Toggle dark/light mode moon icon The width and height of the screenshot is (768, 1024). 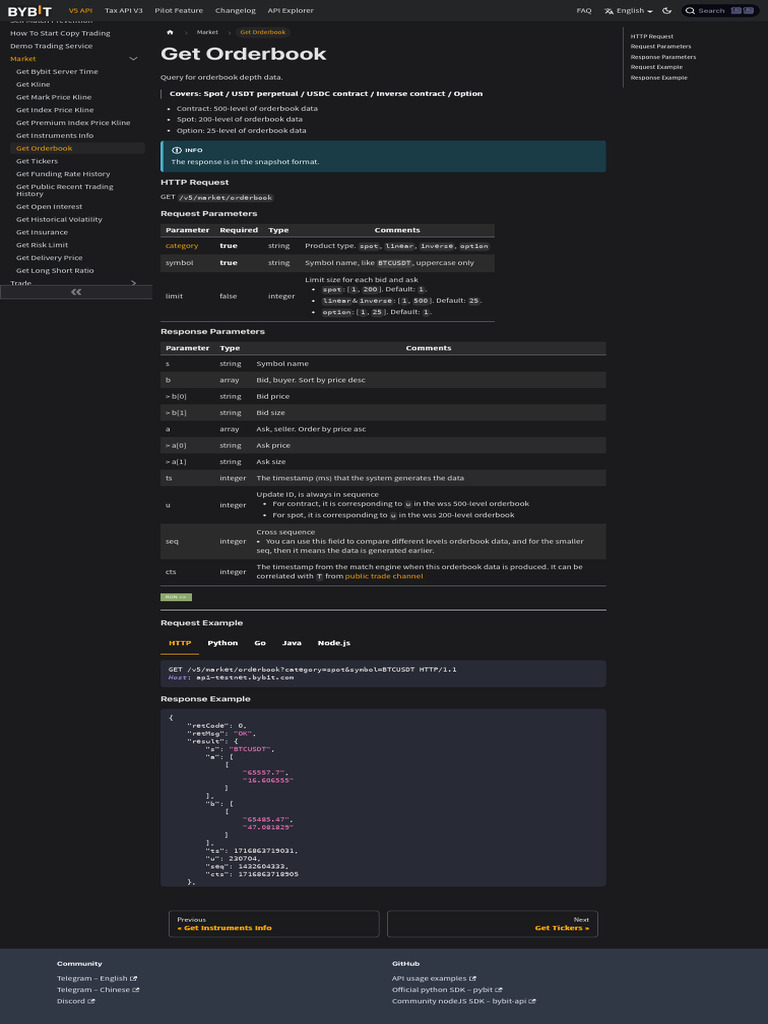tap(668, 10)
